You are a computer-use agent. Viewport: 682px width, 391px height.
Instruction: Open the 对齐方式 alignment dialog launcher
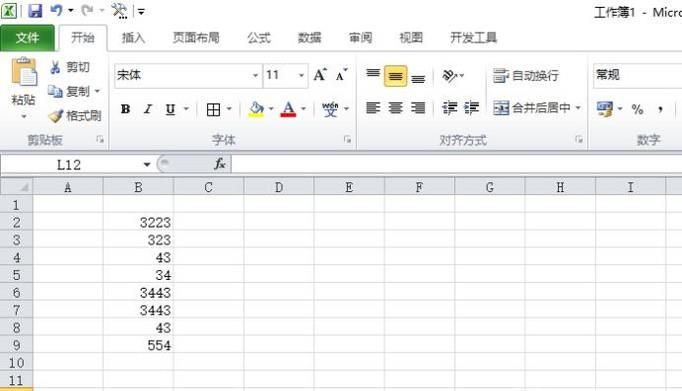[x=579, y=140]
